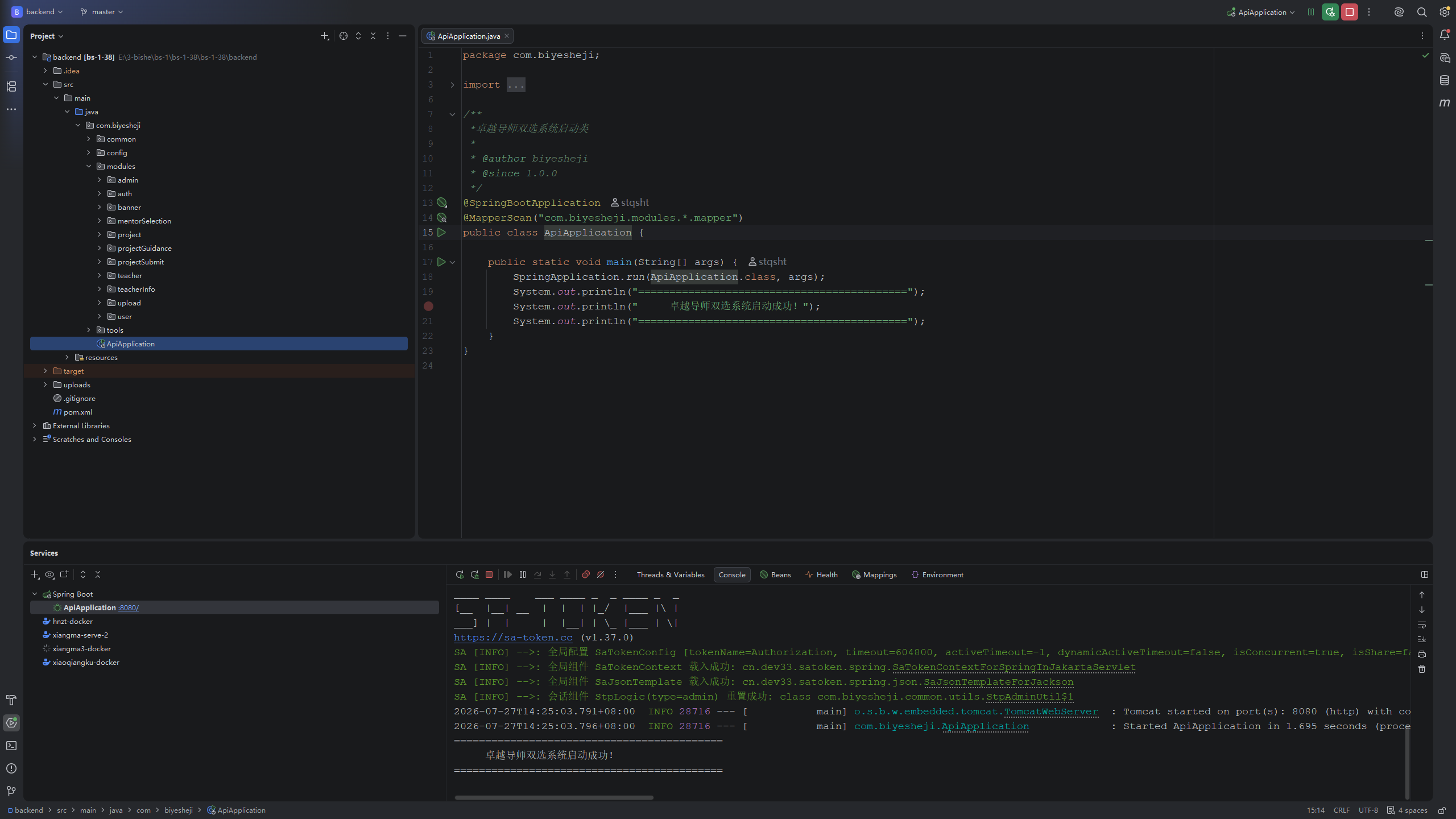Screen dimensions: 1456x819
Task: Switch to the Health tab
Action: pos(821,575)
